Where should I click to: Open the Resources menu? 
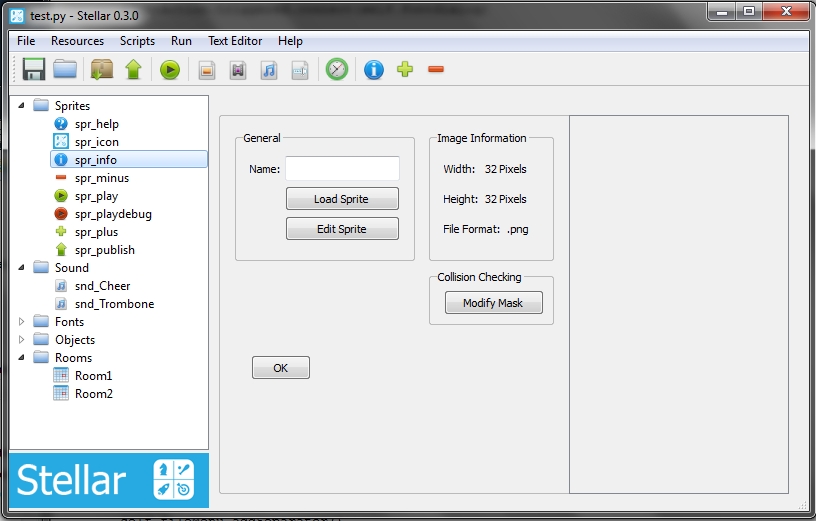tap(78, 41)
